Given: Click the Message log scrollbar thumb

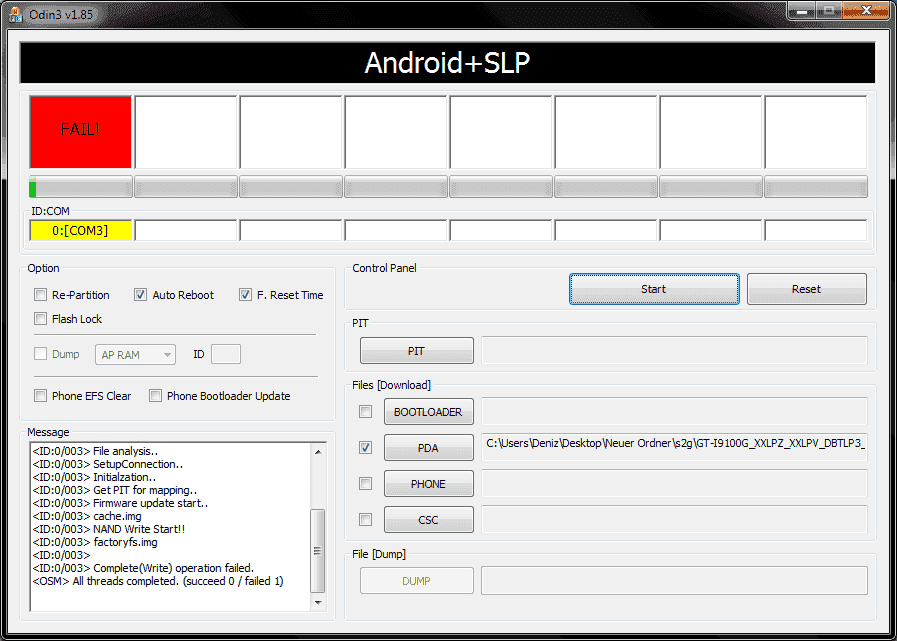Looking at the screenshot, I should coord(317,551).
